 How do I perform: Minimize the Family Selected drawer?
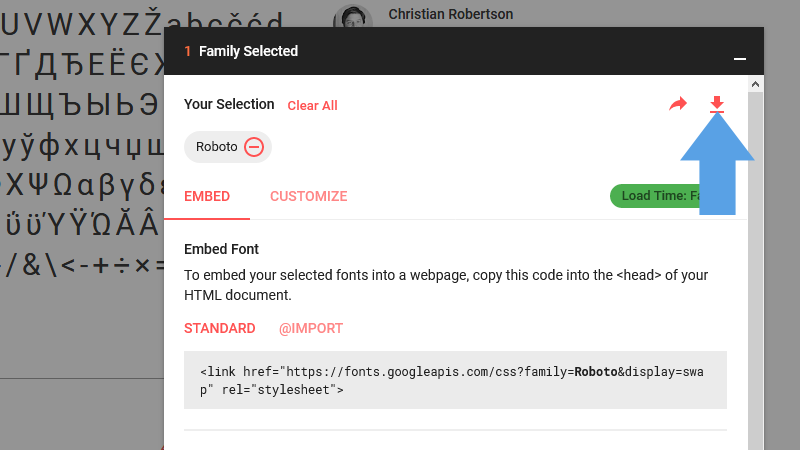[x=740, y=59]
